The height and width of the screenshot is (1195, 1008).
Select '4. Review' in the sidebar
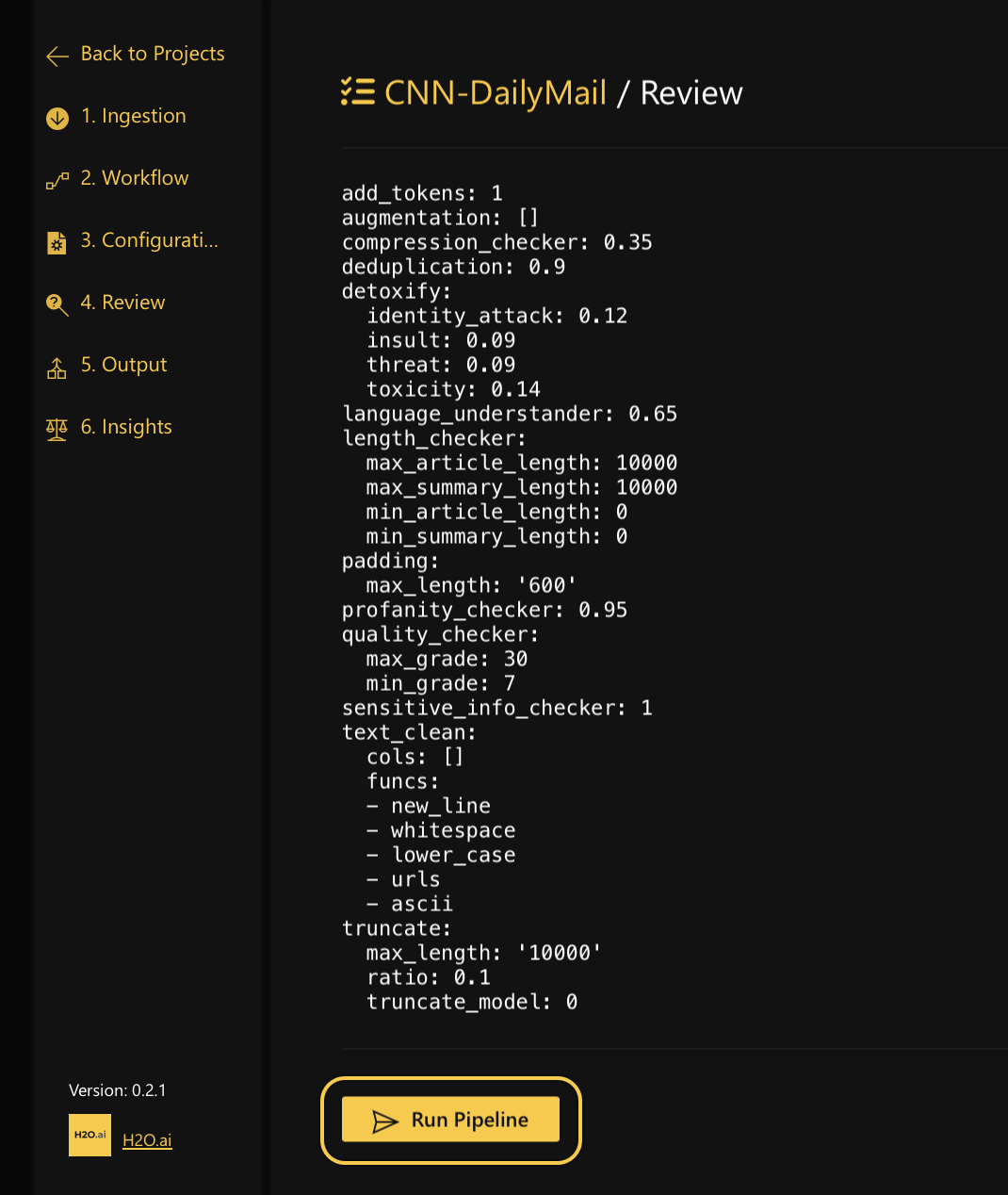(122, 303)
